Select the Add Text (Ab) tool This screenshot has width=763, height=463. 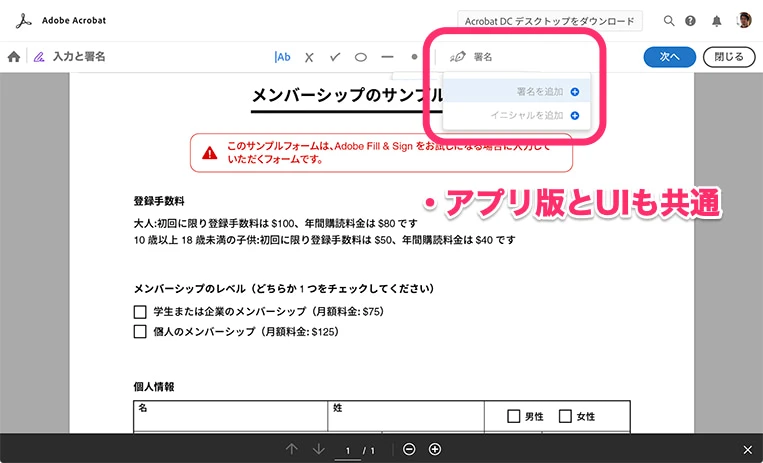[x=283, y=57]
